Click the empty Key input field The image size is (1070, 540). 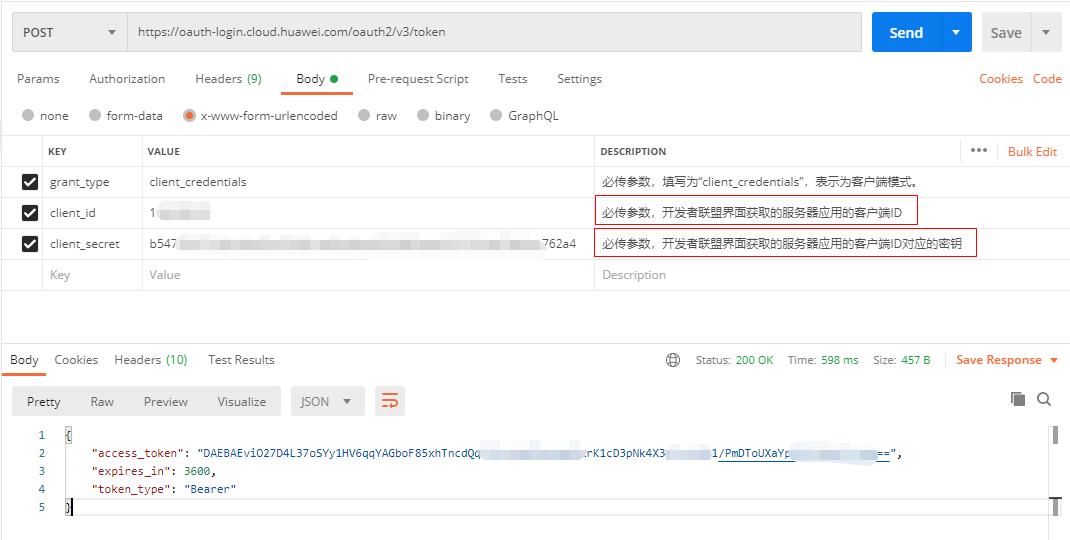[93, 274]
